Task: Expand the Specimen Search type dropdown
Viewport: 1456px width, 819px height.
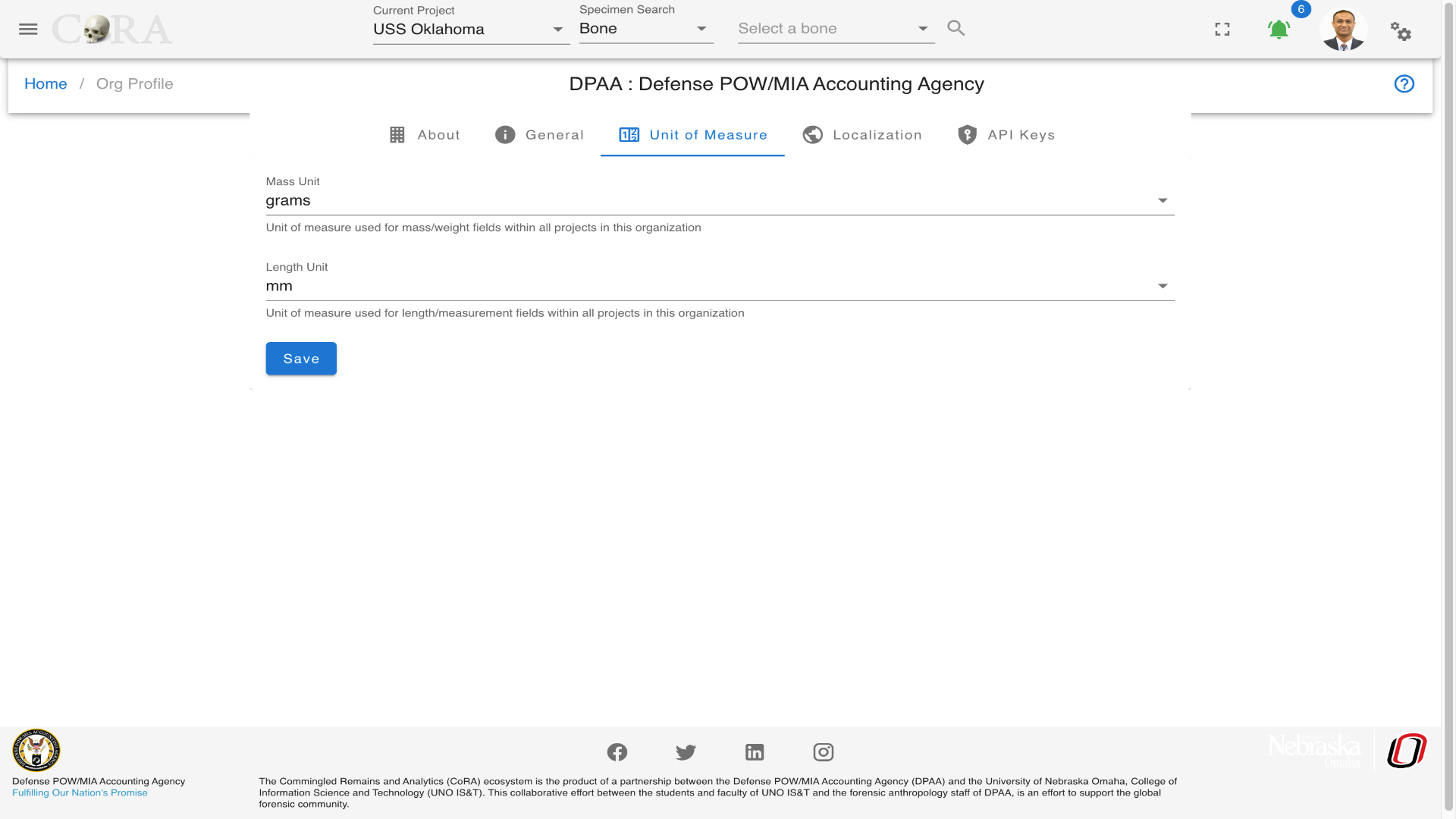Action: 646,29
